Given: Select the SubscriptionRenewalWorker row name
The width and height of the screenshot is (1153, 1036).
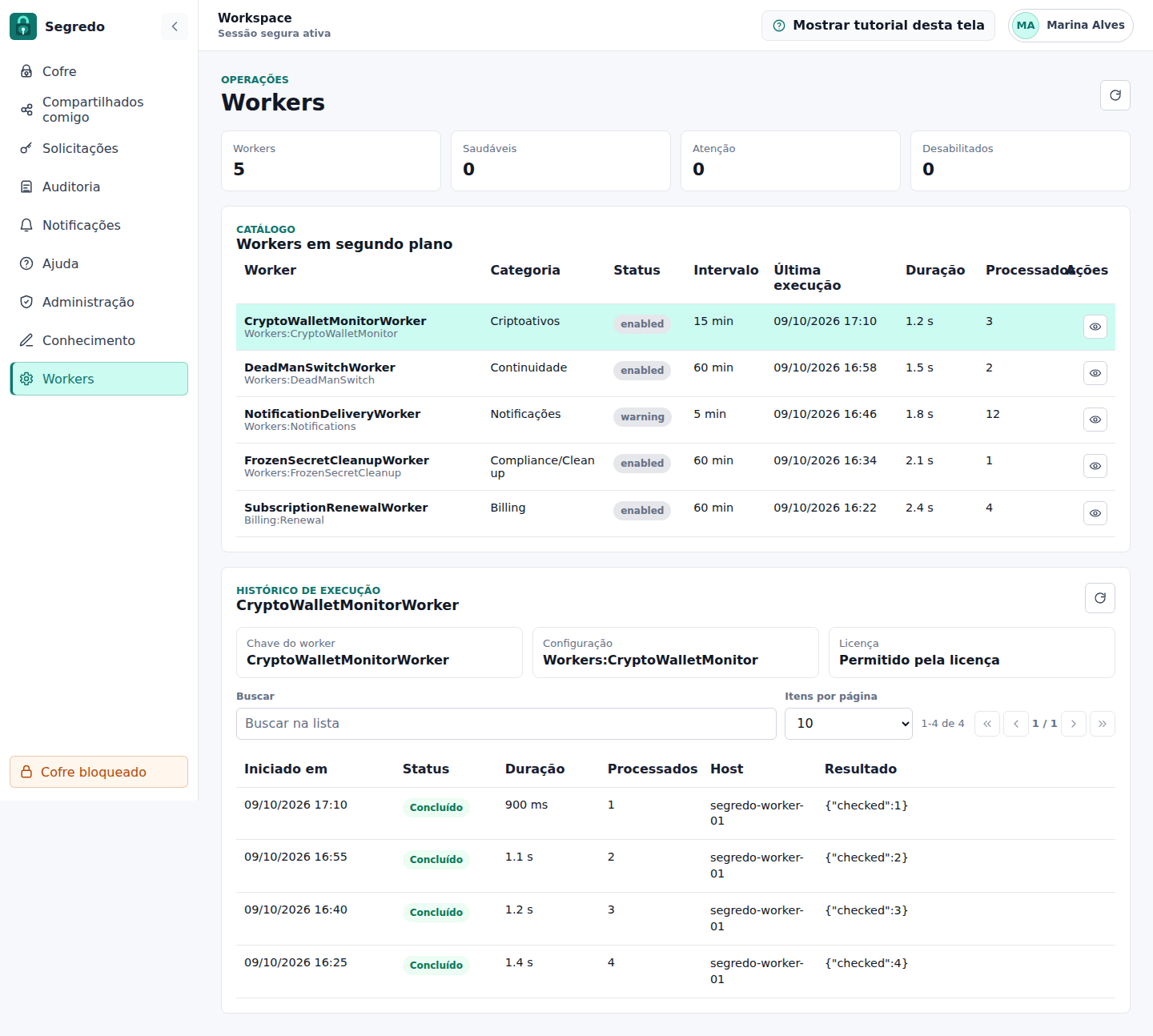Looking at the screenshot, I should click(335, 508).
